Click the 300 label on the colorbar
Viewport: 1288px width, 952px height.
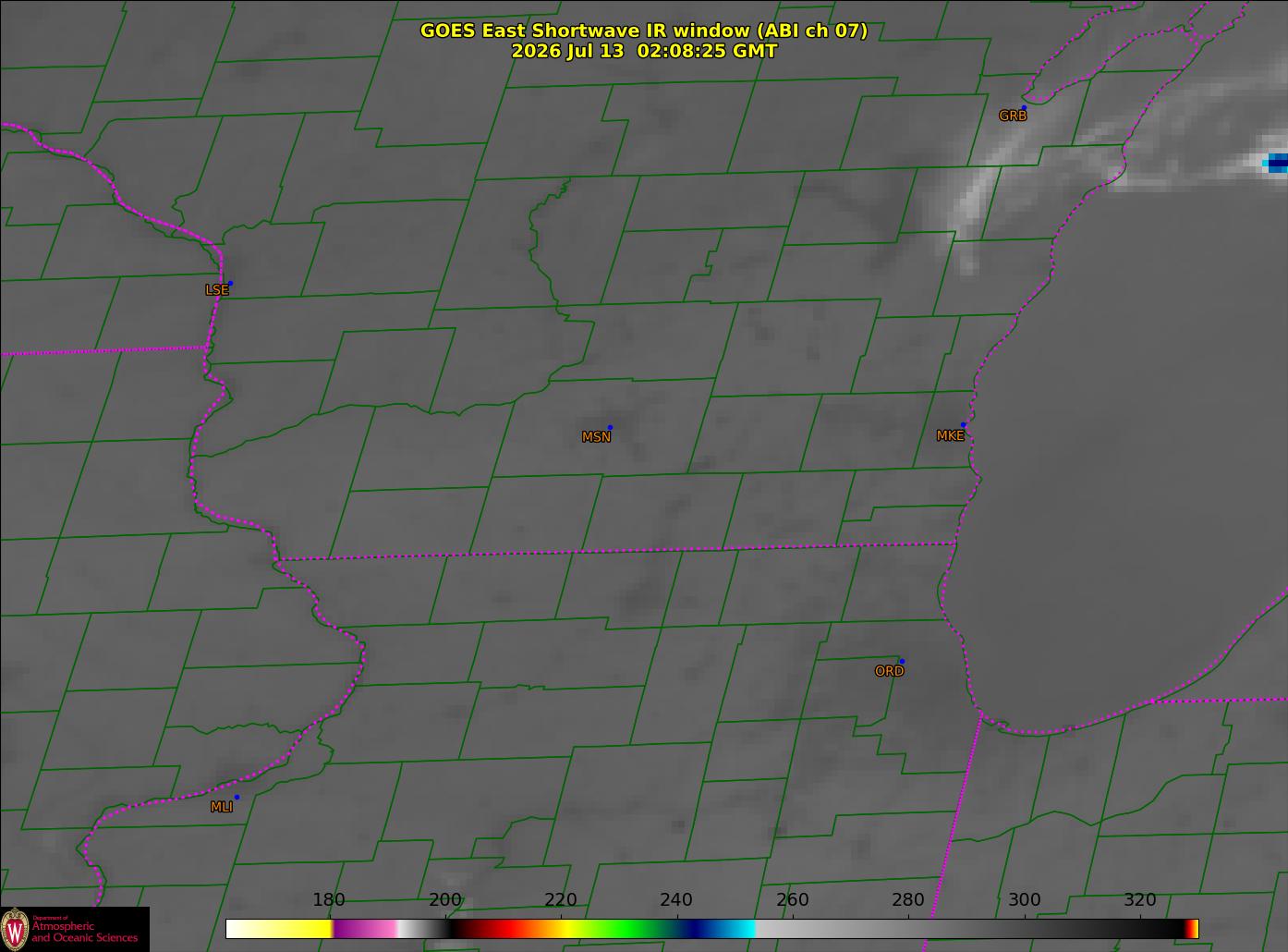tap(1024, 899)
